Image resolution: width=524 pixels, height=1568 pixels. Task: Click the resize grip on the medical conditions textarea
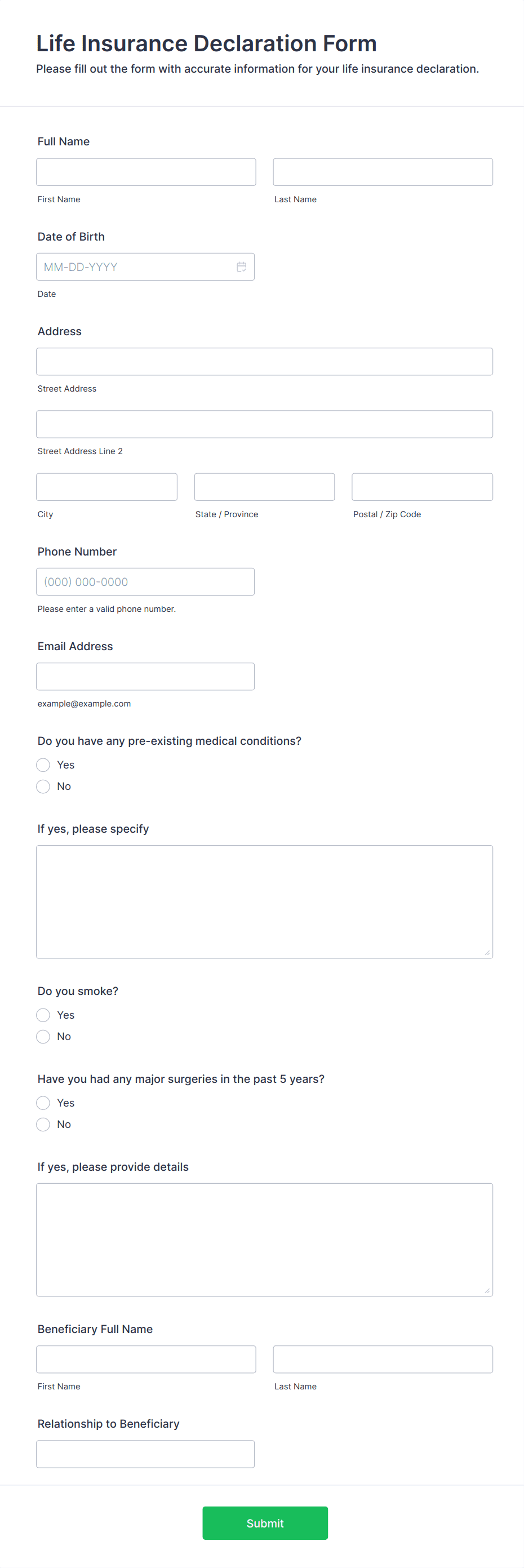[x=487, y=953]
